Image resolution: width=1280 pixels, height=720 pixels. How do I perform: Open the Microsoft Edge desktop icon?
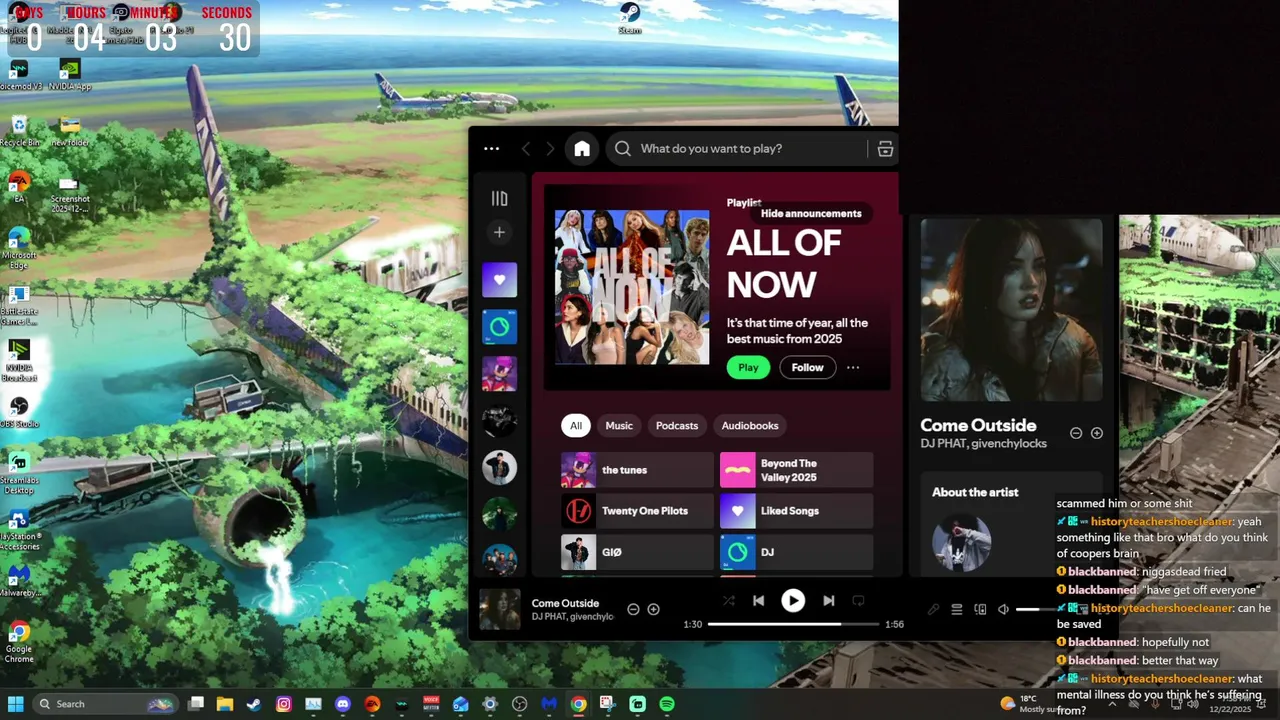19,248
